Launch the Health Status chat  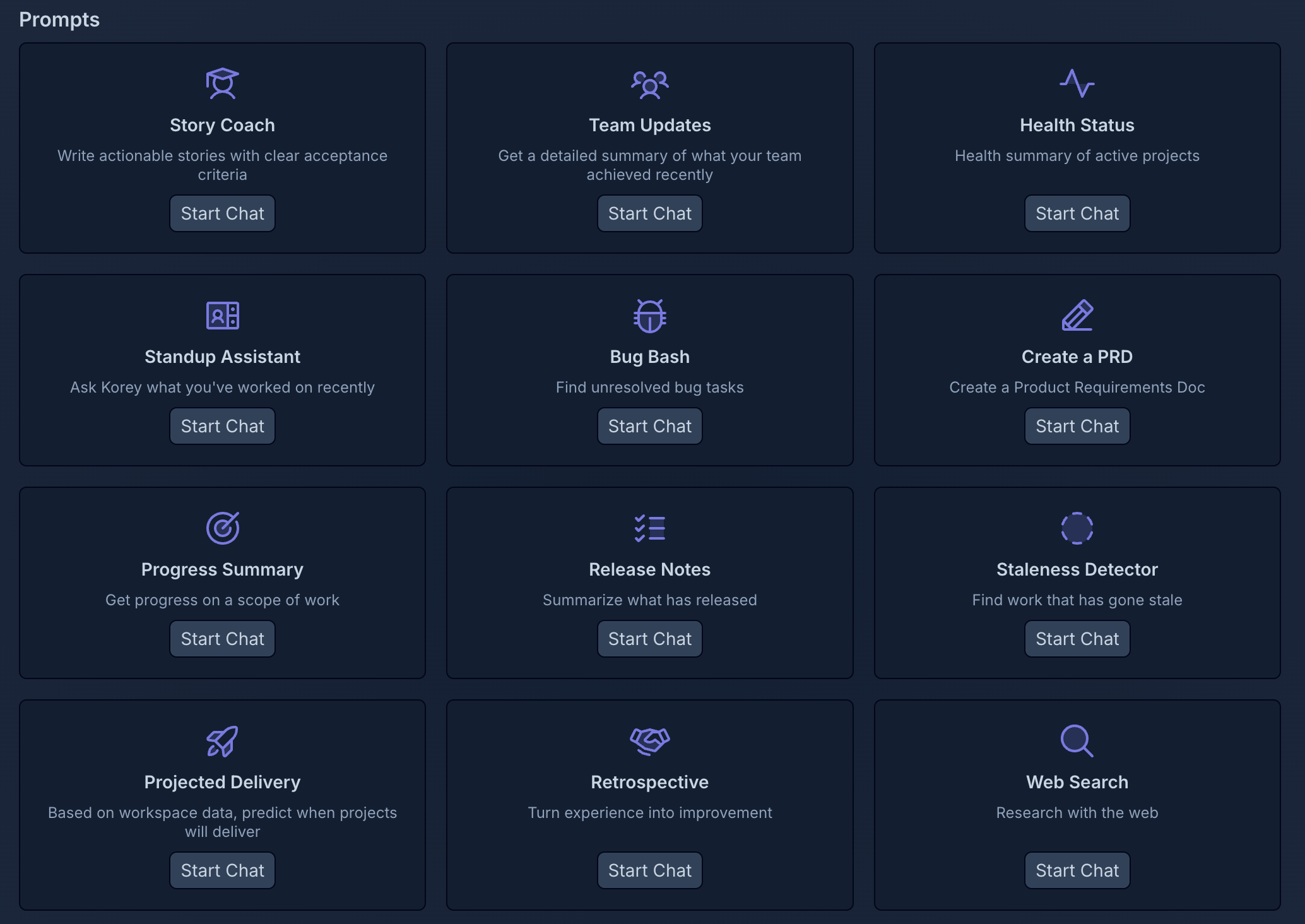[1077, 213]
